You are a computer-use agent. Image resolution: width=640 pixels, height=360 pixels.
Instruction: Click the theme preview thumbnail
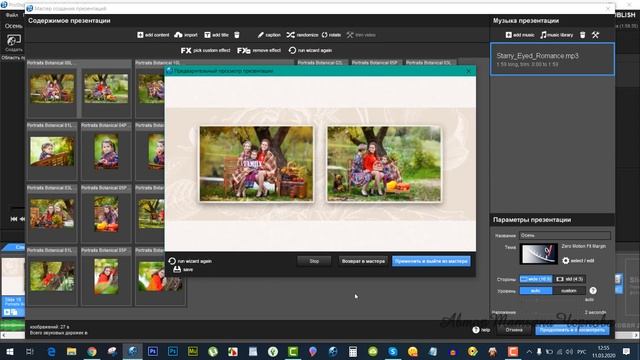pyautogui.click(x=538, y=253)
